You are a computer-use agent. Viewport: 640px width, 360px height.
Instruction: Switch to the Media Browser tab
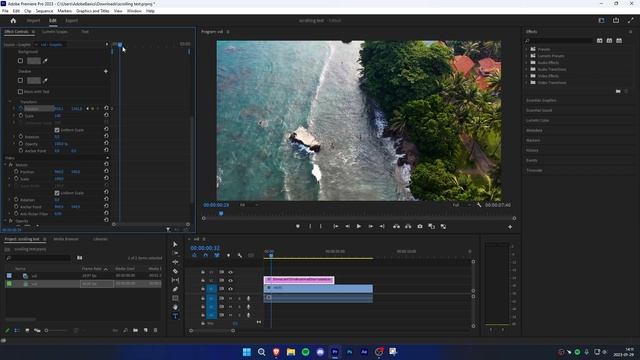pos(66,239)
